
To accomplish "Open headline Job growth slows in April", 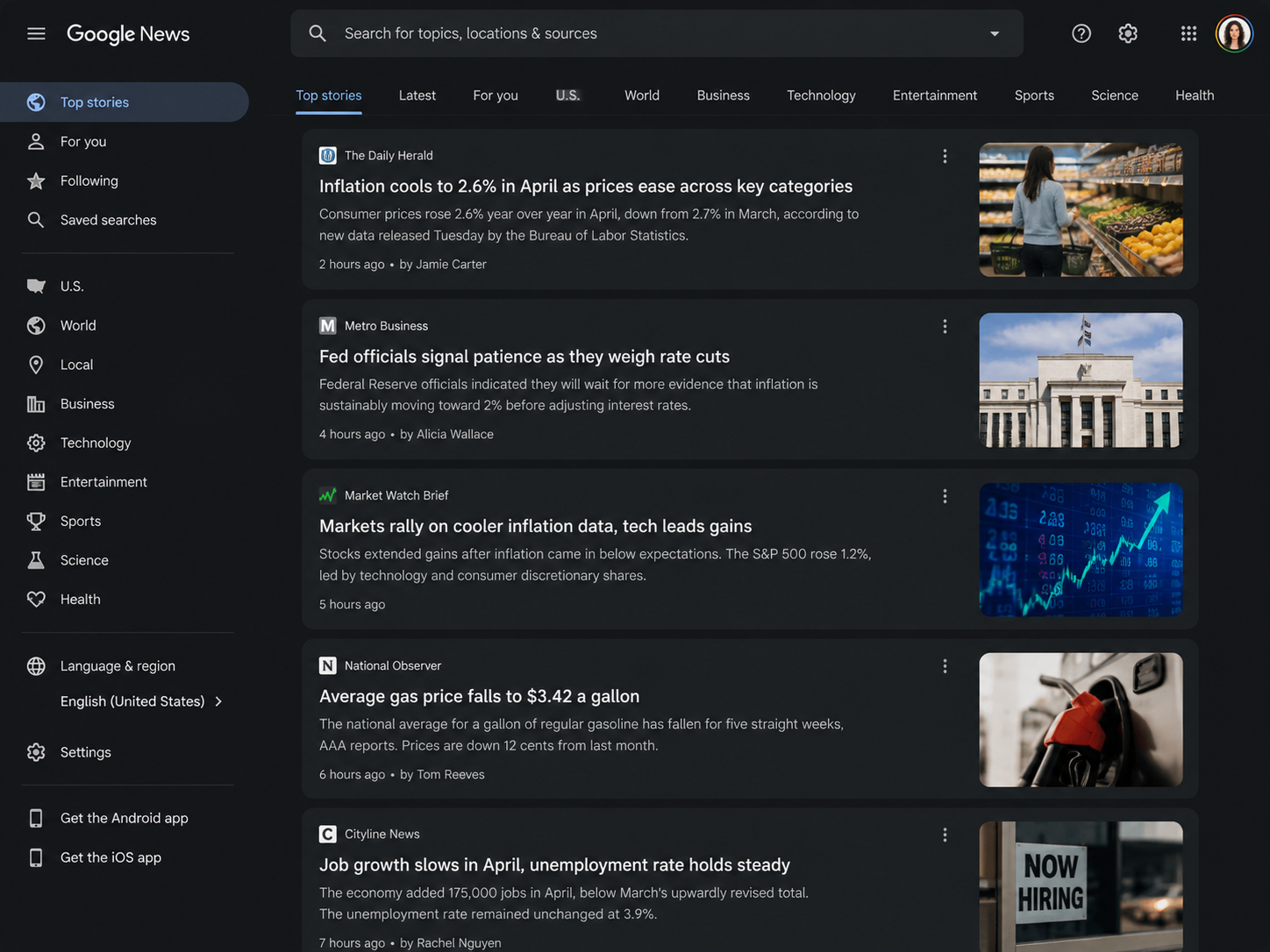I will coord(554,864).
